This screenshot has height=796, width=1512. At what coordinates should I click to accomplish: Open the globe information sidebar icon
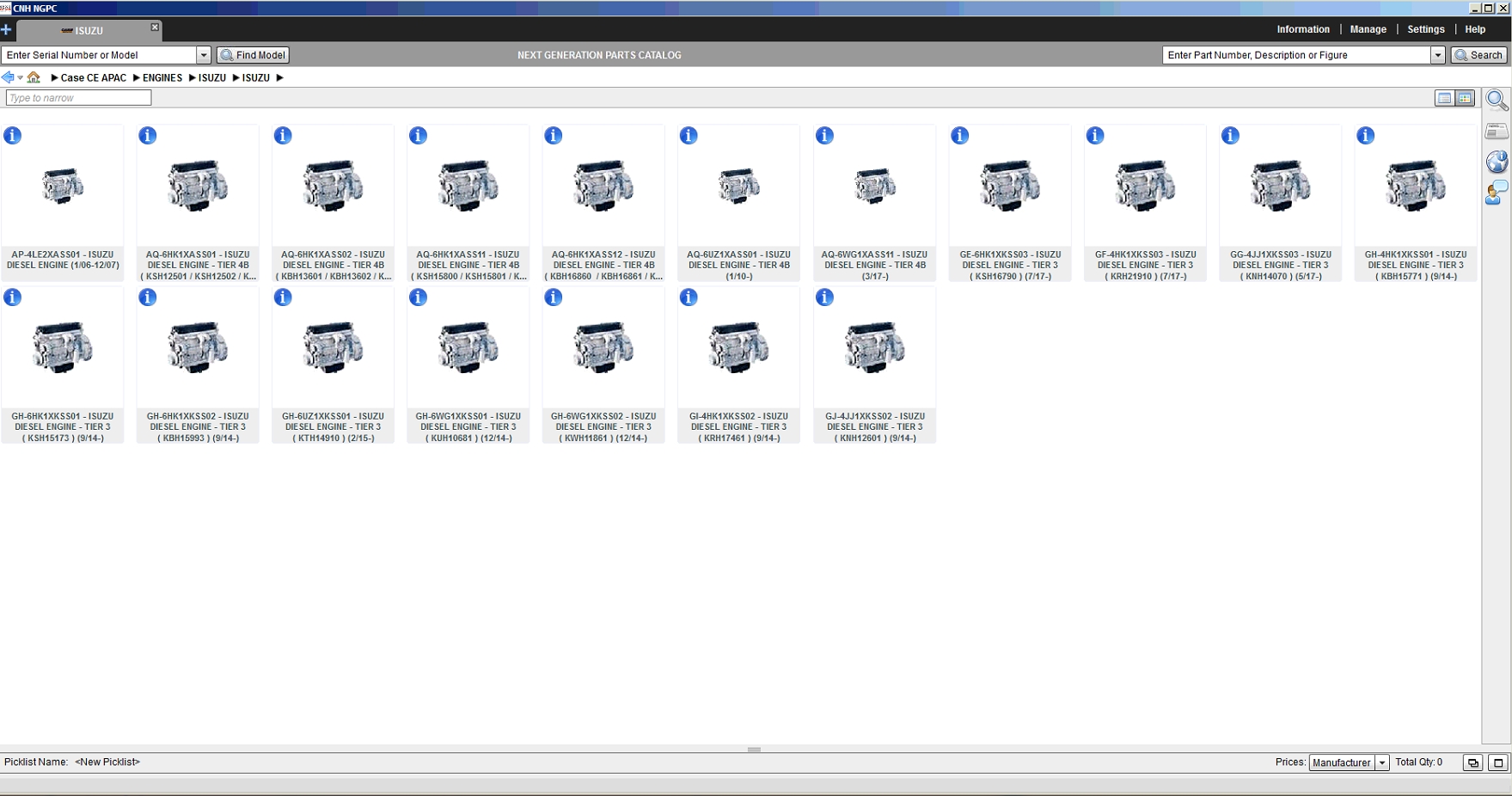[1497, 162]
